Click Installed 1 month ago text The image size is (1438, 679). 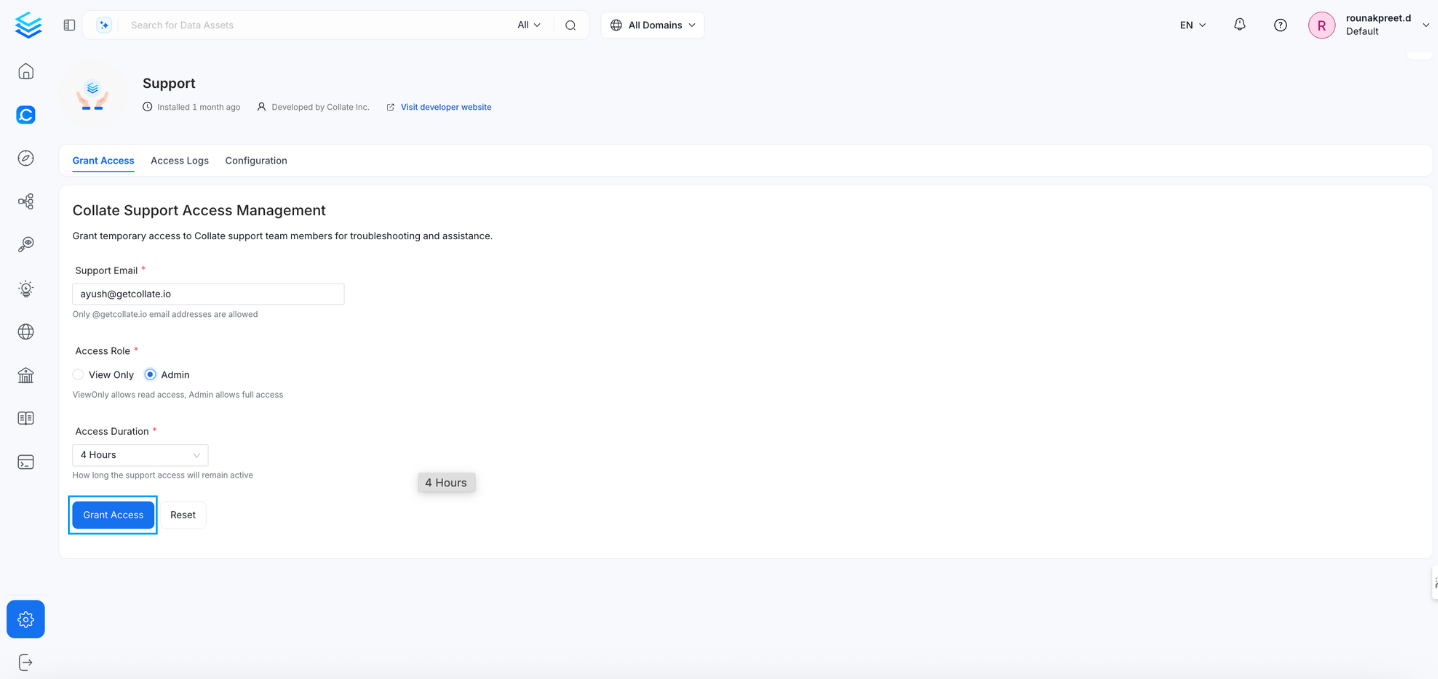tap(198, 107)
